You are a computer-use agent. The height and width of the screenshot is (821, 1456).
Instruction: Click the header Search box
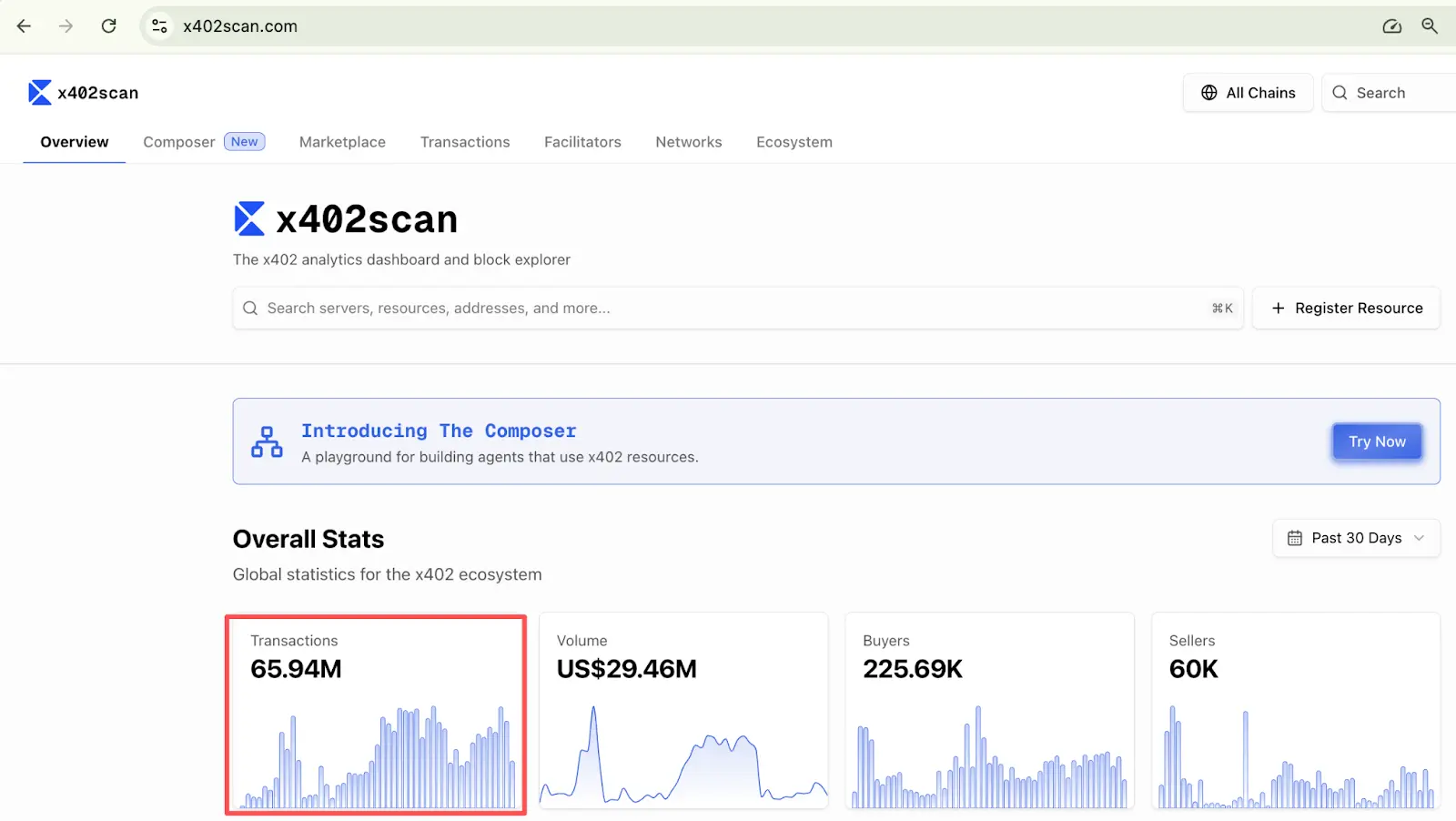pyautogui.click(x=1388, y=93)
